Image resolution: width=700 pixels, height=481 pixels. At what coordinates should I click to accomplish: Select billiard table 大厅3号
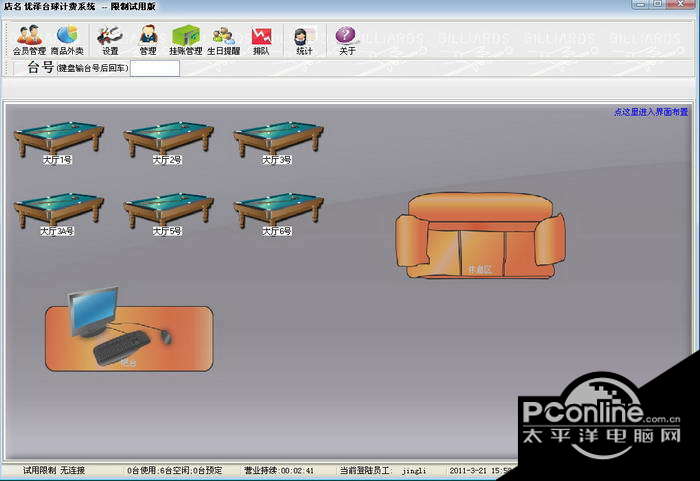(278, 142)
